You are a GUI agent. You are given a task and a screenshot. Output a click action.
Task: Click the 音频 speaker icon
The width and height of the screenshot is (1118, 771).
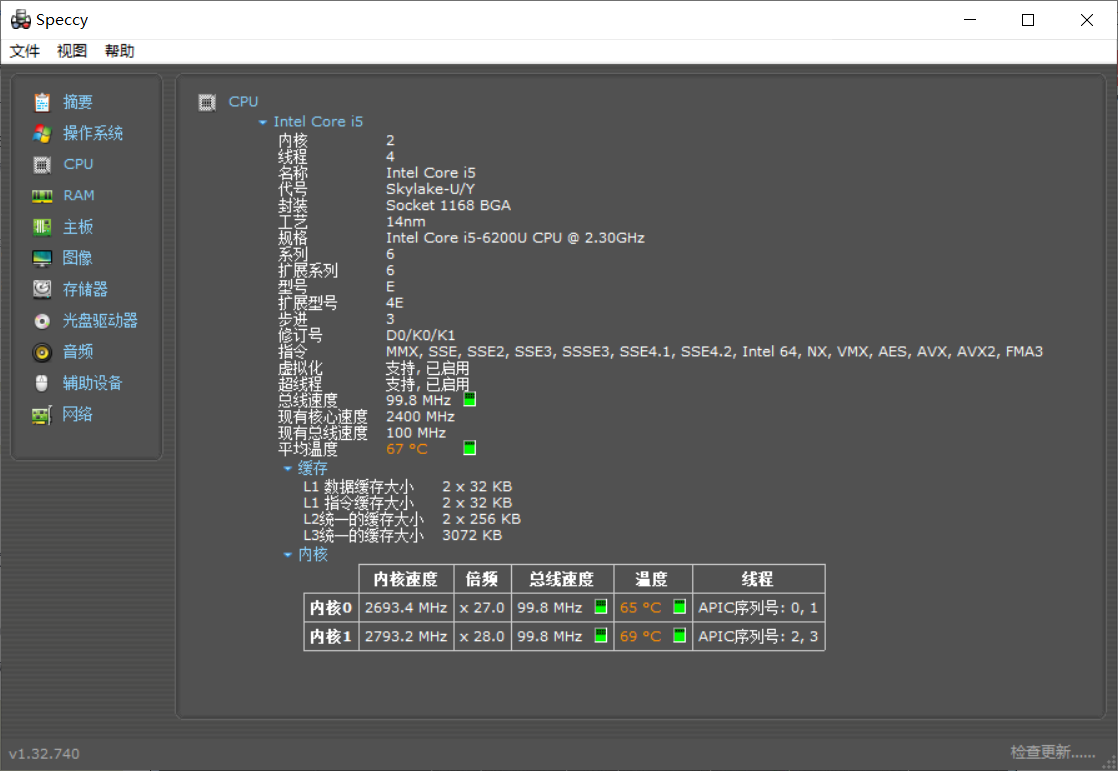(42, 352)
